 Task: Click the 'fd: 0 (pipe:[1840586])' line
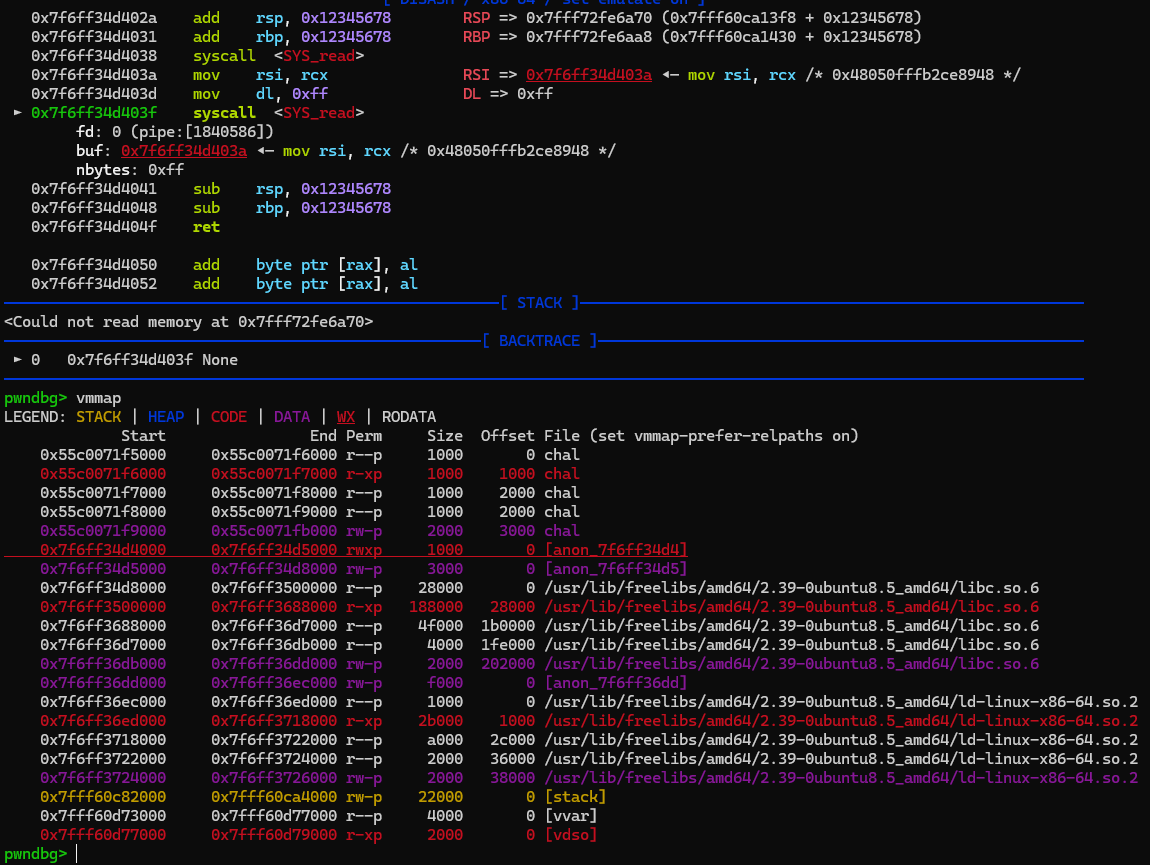pyautogui.click(x=175, y=132)
